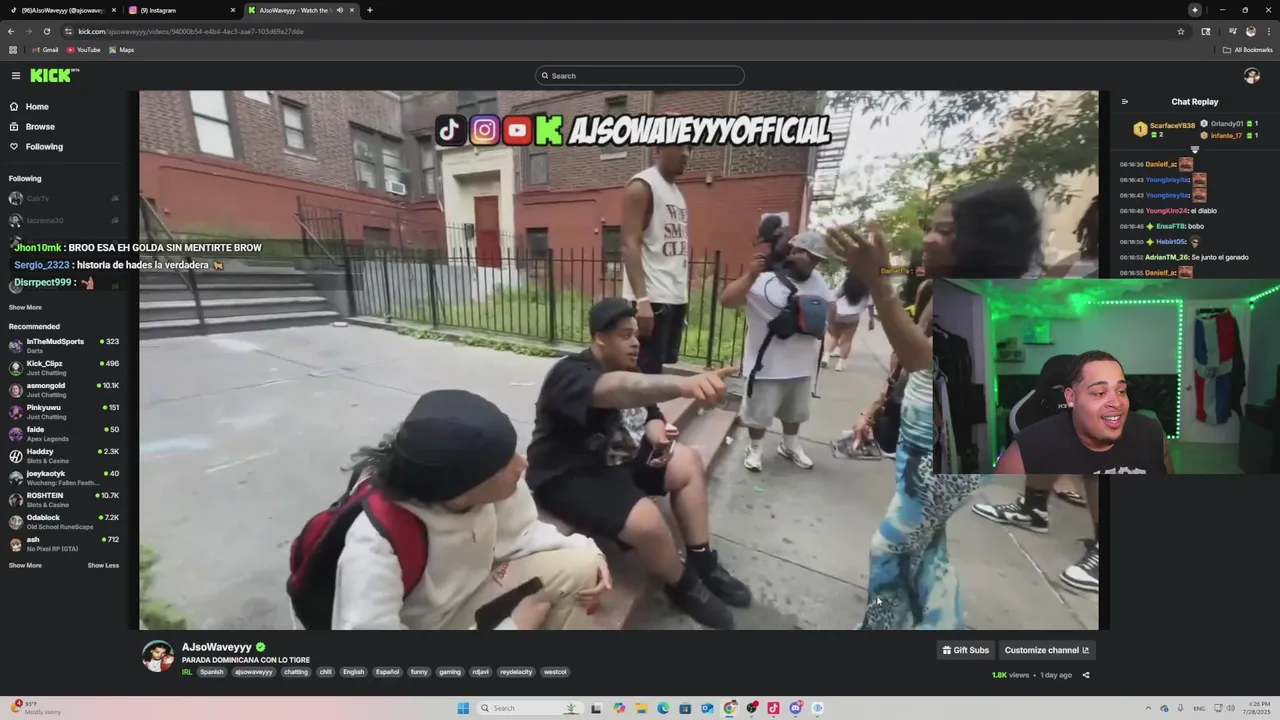This screenshot has width=1280, height=720.
Task: Show more followed channels
Action: 25,308
